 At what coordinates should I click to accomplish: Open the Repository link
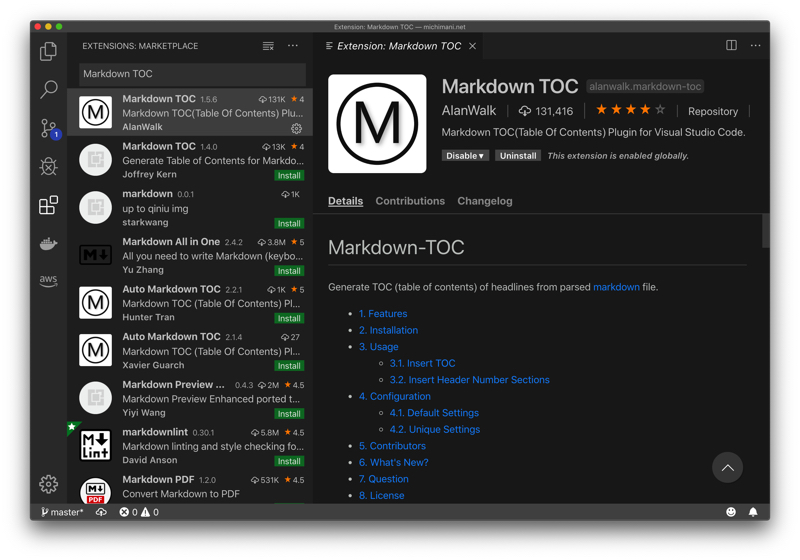pyautogui.click(x=713, y=111)
